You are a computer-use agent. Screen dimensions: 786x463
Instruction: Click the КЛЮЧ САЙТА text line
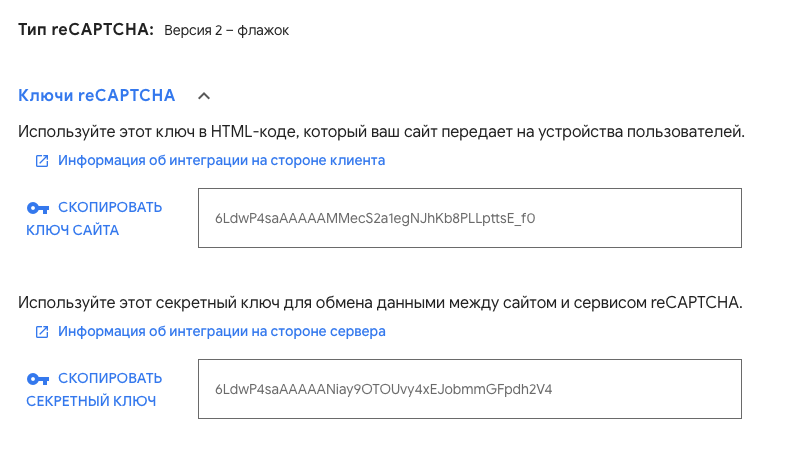click(73, 230)
